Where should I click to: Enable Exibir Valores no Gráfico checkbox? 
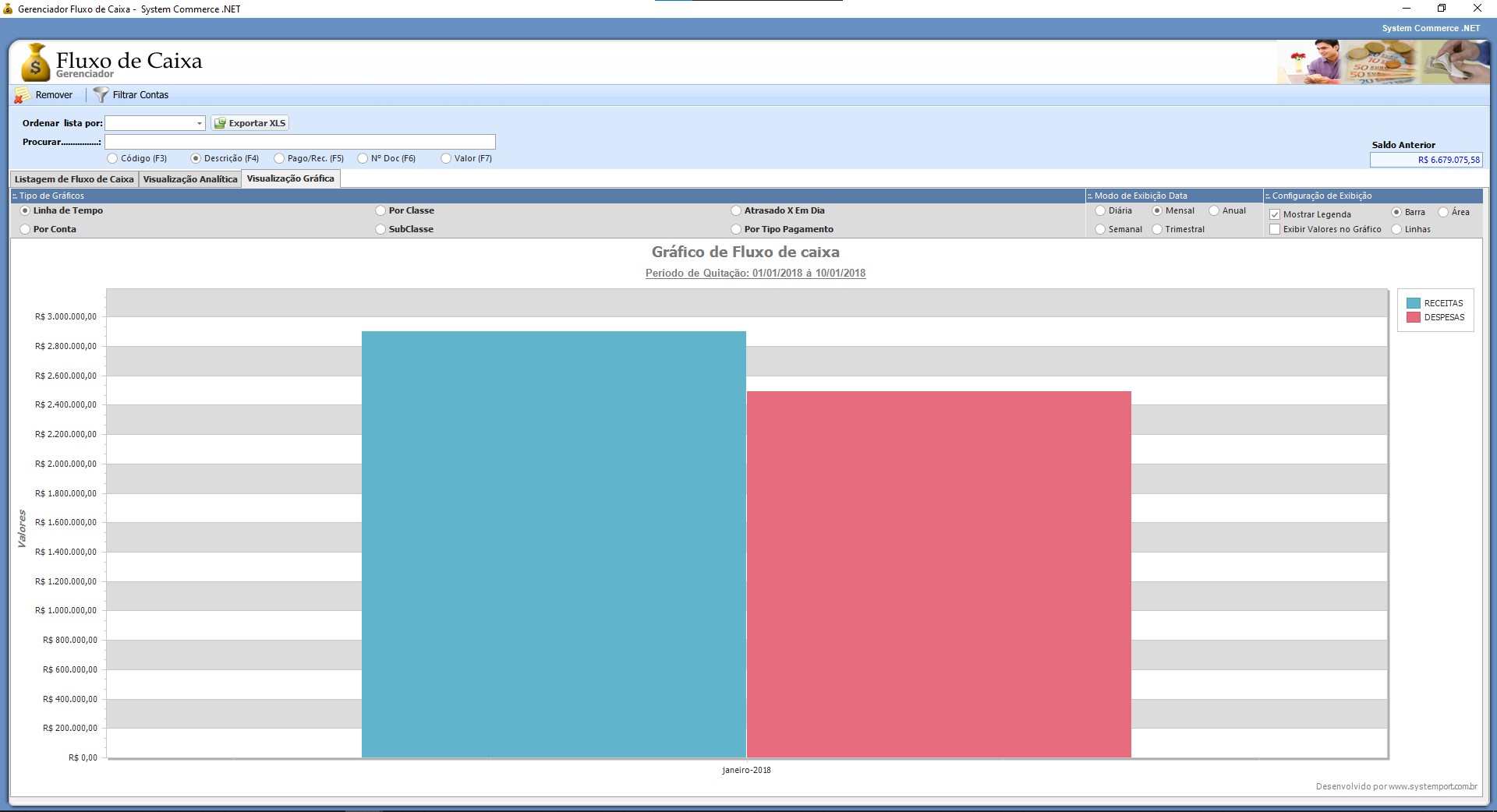pos(1275,229)
